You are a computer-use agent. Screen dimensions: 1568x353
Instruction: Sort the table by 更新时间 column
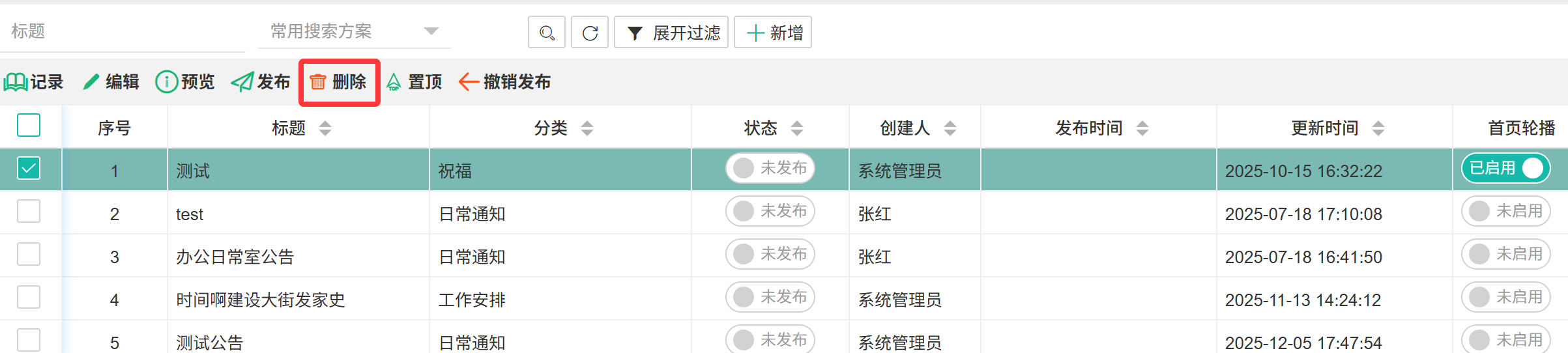click(x=1378, y=128)
